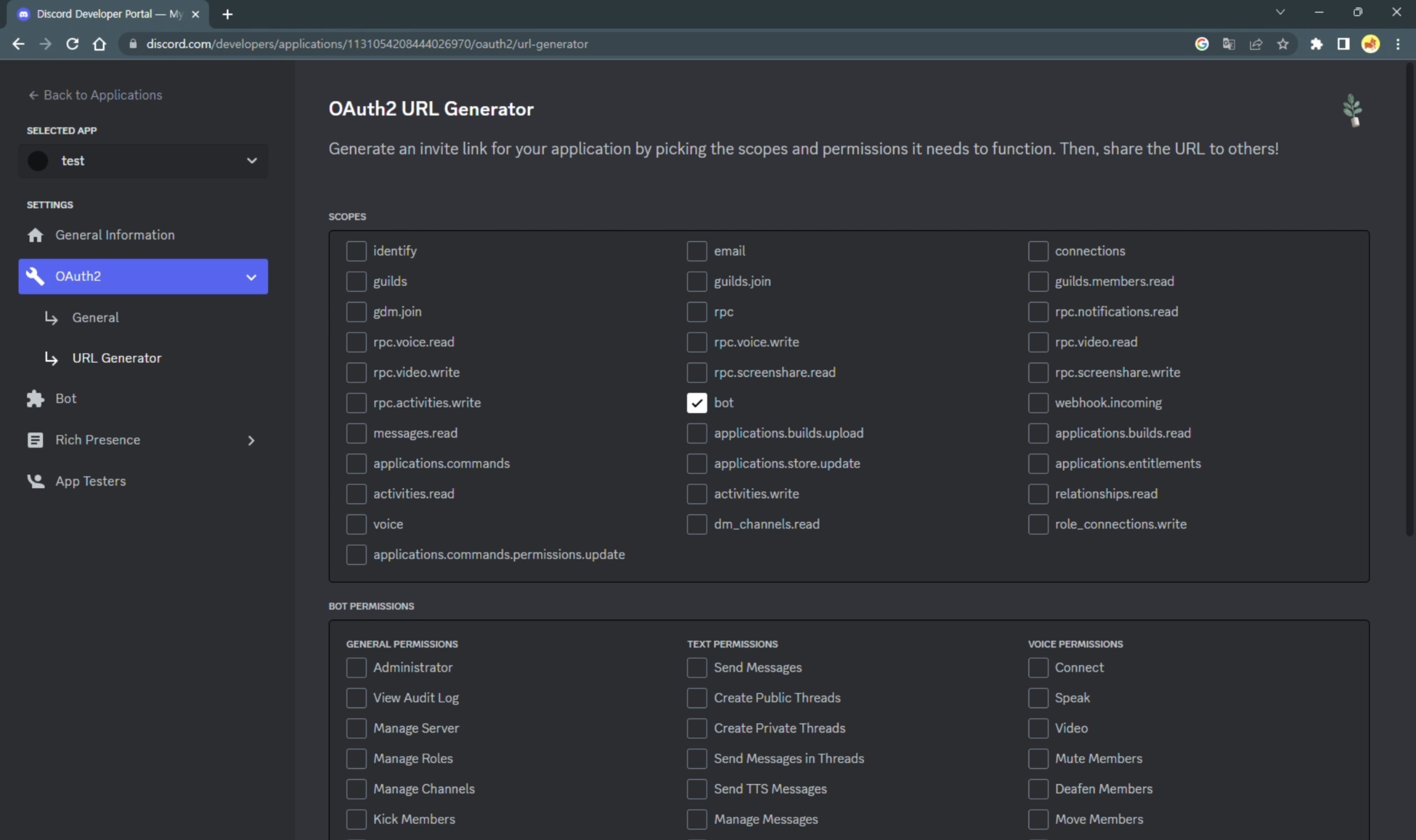The image size is (1416, 840).
Task: Open Rich Presence page icon
Action: [x=35, y=440]
